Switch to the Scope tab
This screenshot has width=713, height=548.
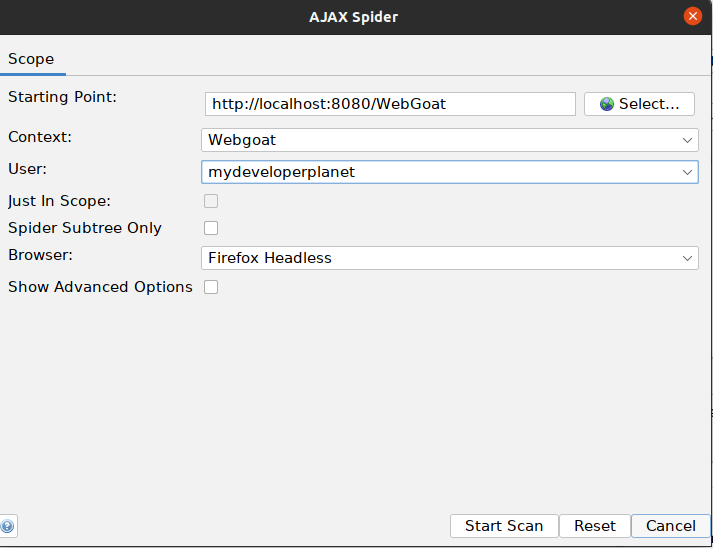pos(31,59)
